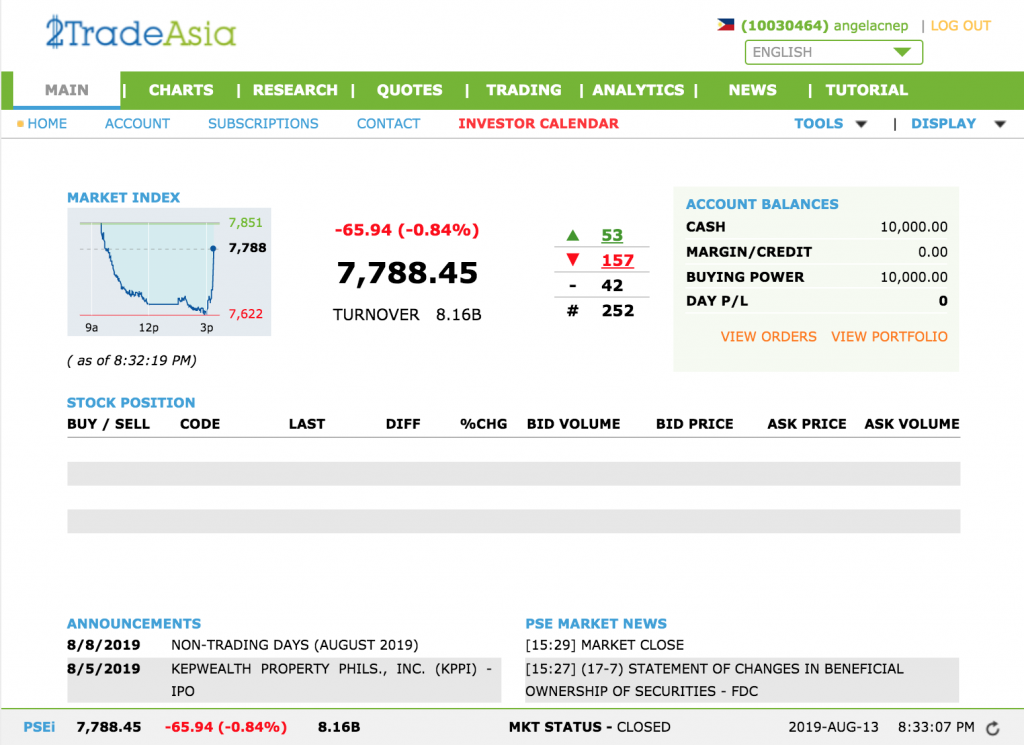Click the BUYING POWER row

click(x=816, y=277)
